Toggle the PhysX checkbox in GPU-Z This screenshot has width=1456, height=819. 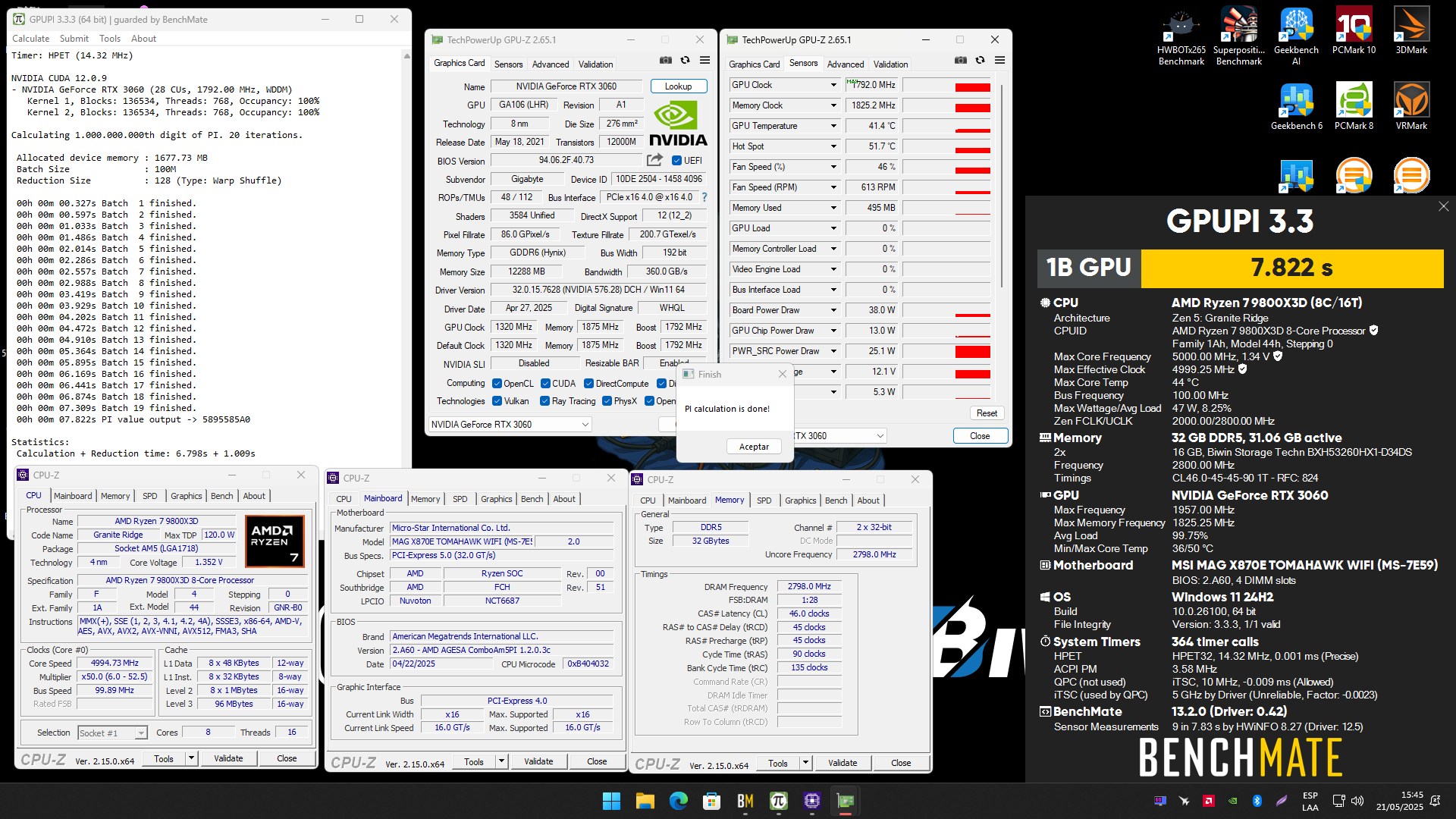click(x=607, y=401)
